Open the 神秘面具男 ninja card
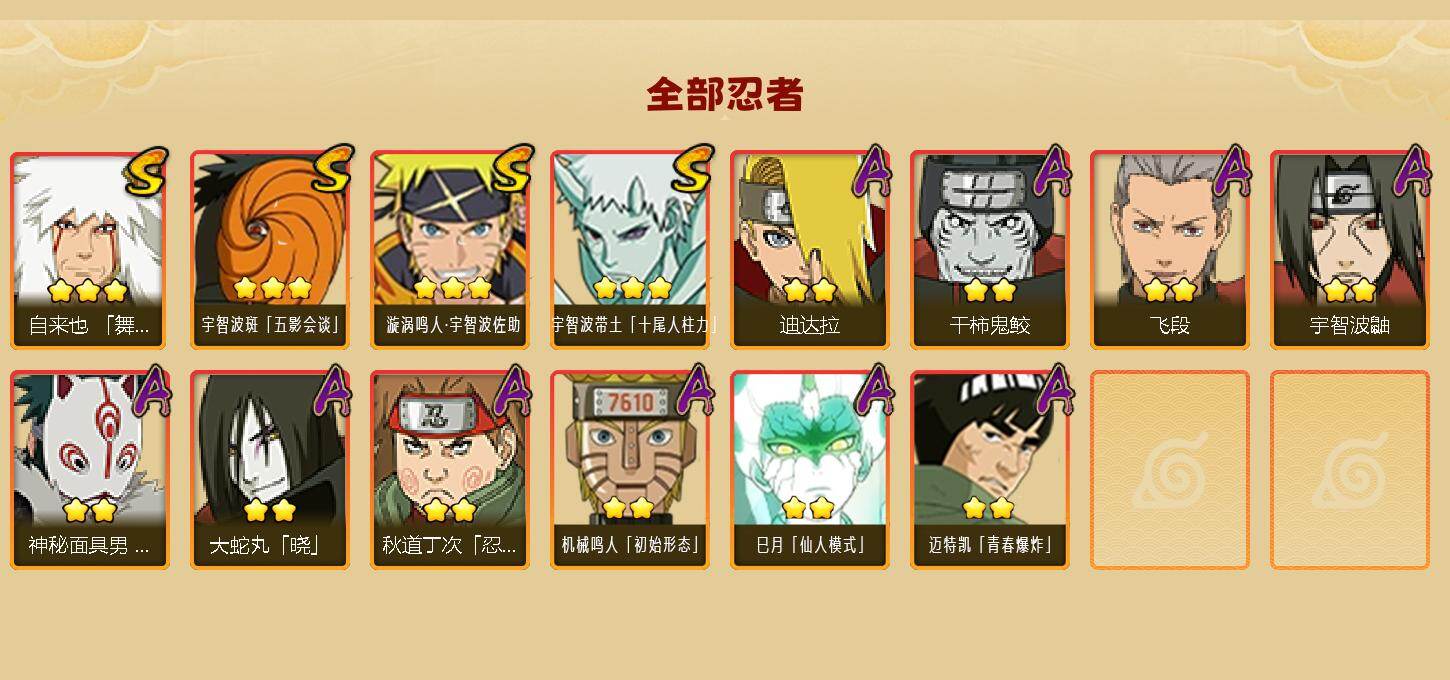This screenshot has width=1450, height=680. tap(90, 470)
